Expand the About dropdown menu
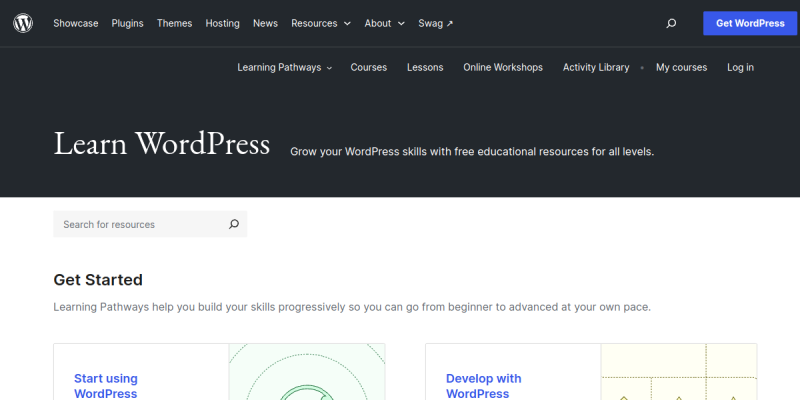Viewport: 800px width, 400px height. pos(385,23)
